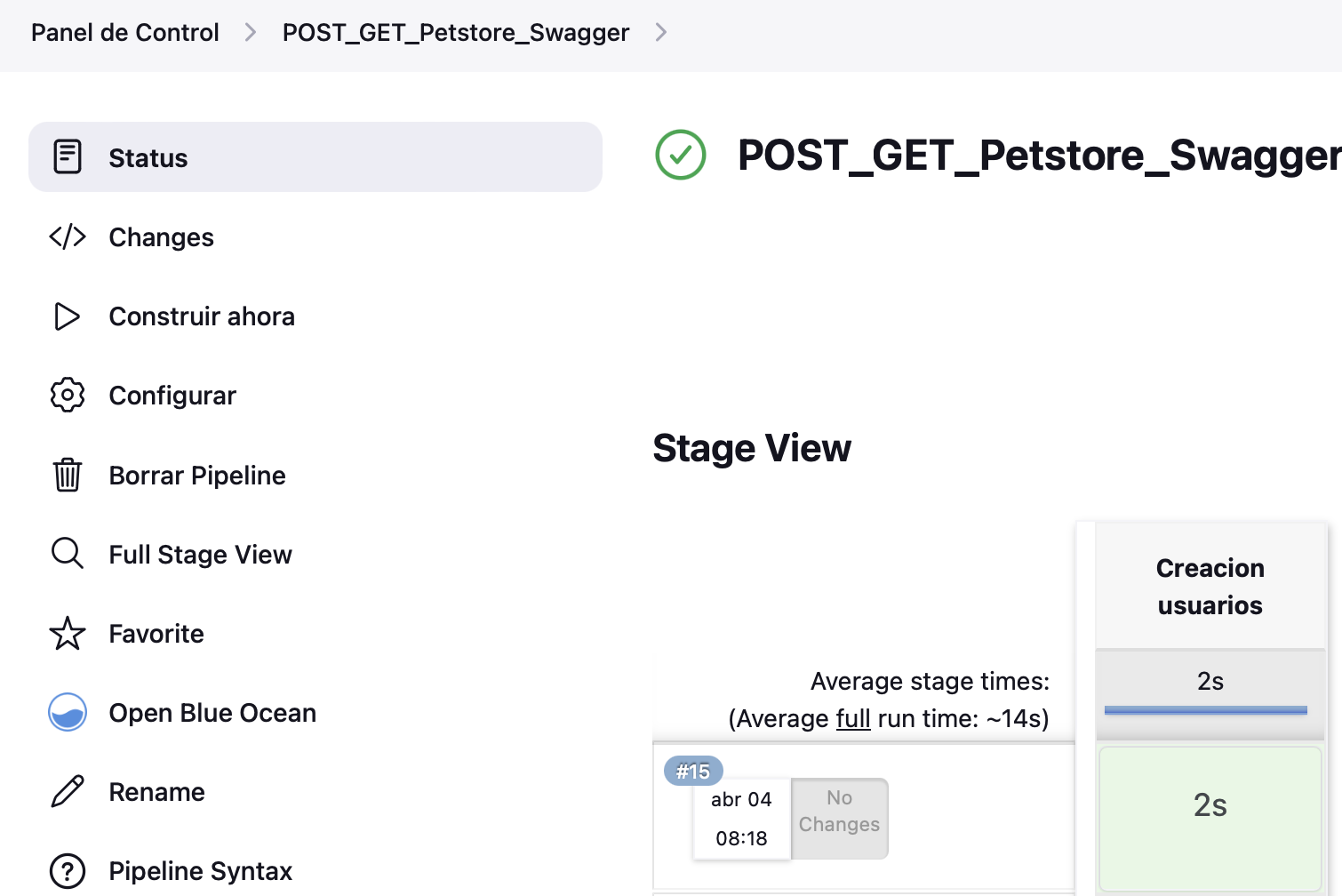Open Panel de Control breadcrumb link
Image resolution: width=1342 pixels, height=896 pixels.
125,33
